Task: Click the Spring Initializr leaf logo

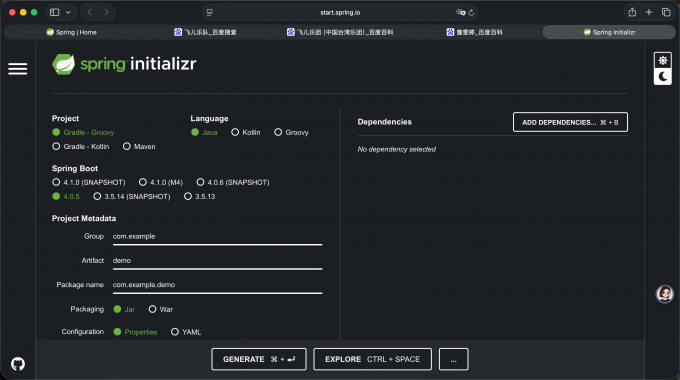Action: tap(64, 64)
